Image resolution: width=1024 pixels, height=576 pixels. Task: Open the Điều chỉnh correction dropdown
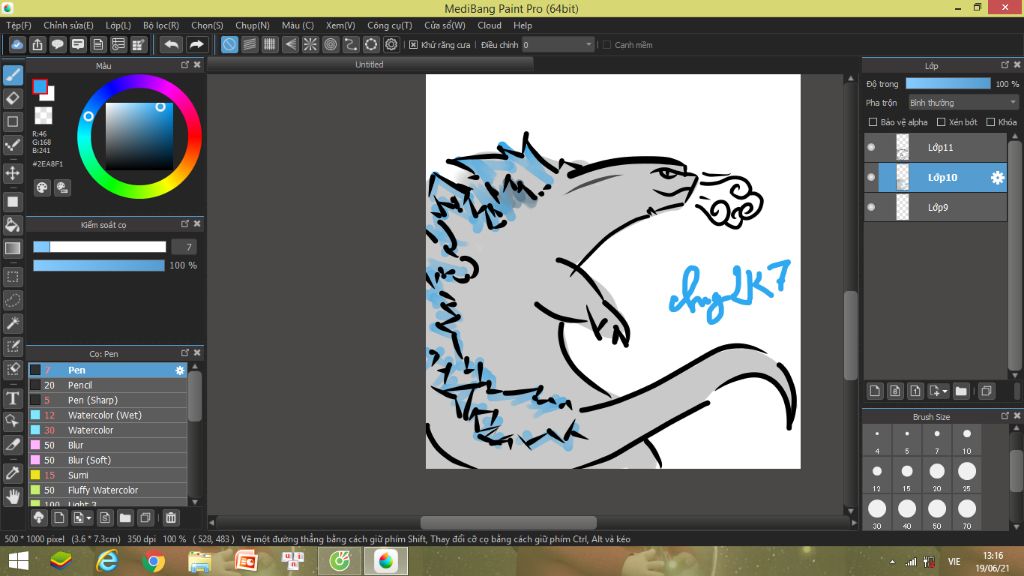[558, 45]
